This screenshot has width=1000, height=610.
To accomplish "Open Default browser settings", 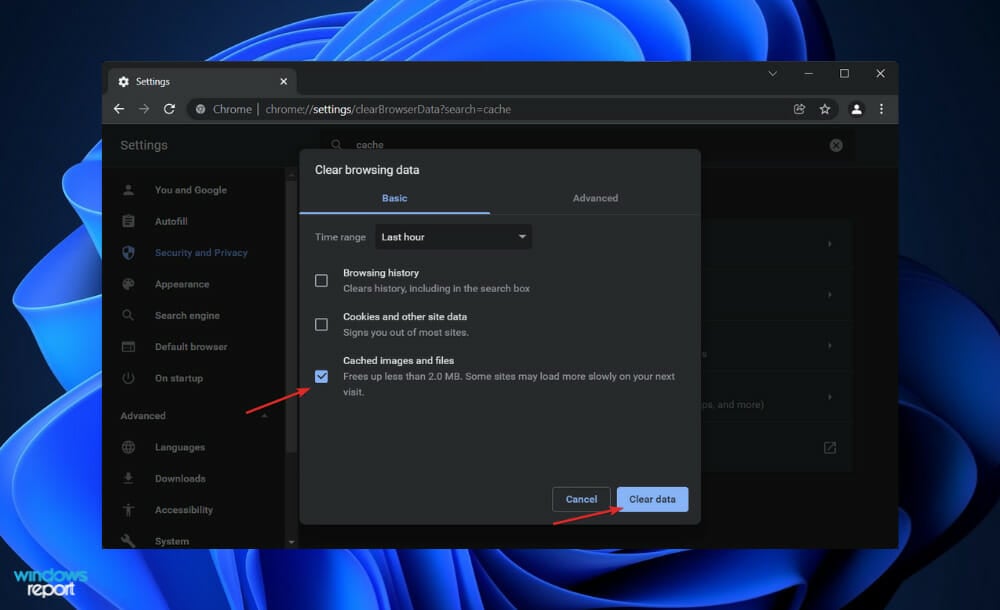I will coord(191,346).
